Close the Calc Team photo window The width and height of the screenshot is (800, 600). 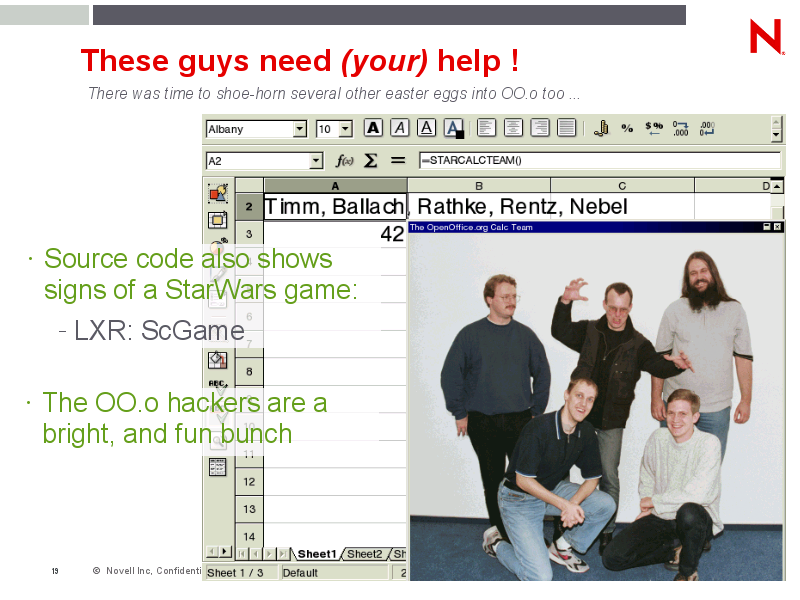[x=777, y=227]
